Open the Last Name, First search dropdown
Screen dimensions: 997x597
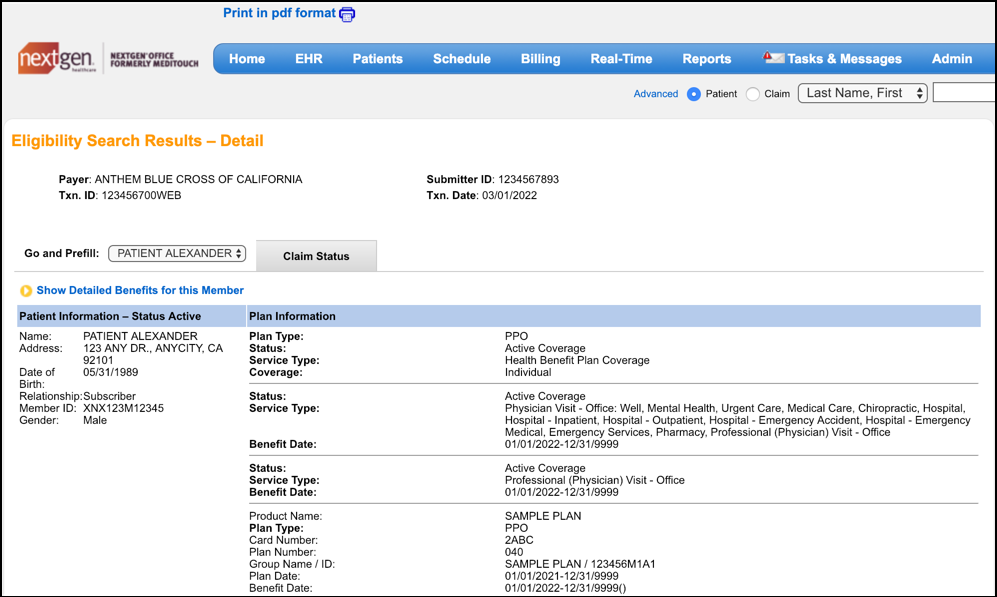pos(862,92)
